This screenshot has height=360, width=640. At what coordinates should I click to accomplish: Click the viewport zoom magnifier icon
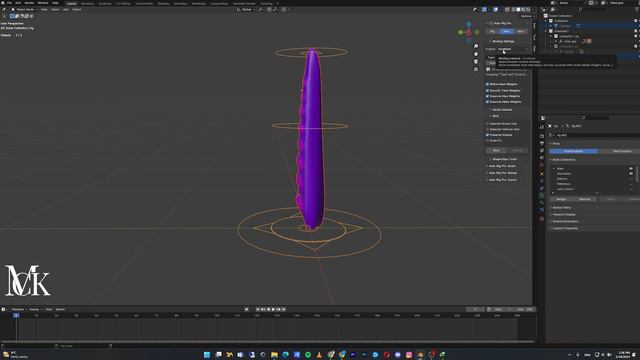click(476, 46)
